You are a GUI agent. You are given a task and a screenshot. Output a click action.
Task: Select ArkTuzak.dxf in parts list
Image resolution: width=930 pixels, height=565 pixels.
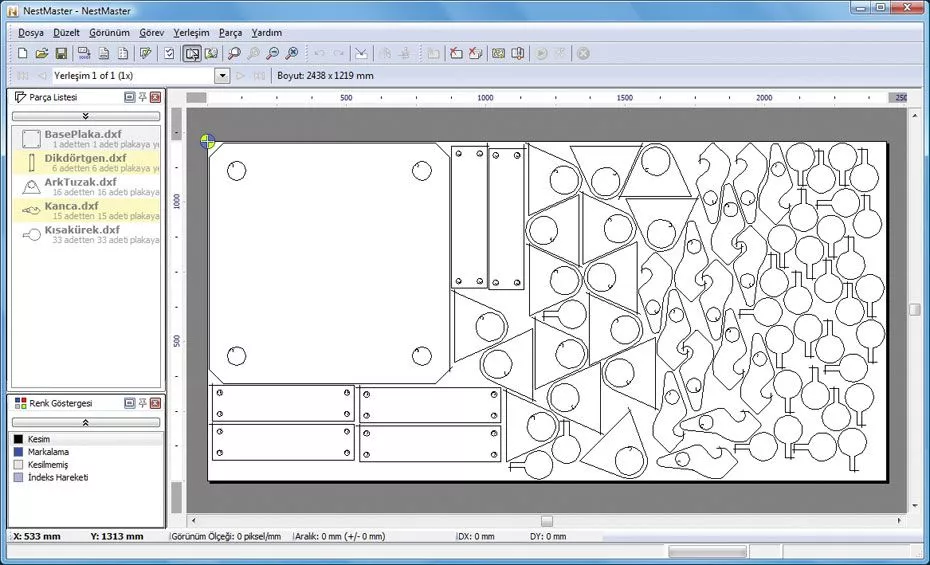click(x=86, y=186)
